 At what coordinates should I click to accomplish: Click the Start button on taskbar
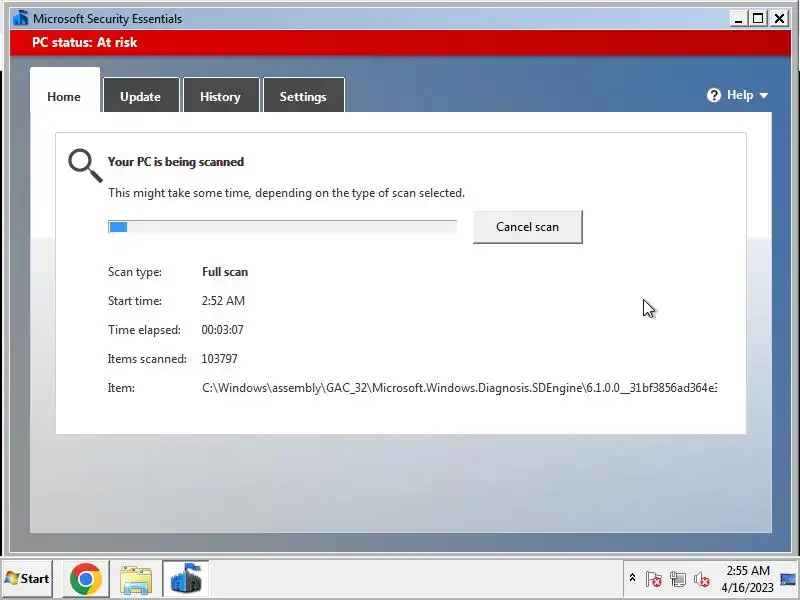tap(28, 579)
